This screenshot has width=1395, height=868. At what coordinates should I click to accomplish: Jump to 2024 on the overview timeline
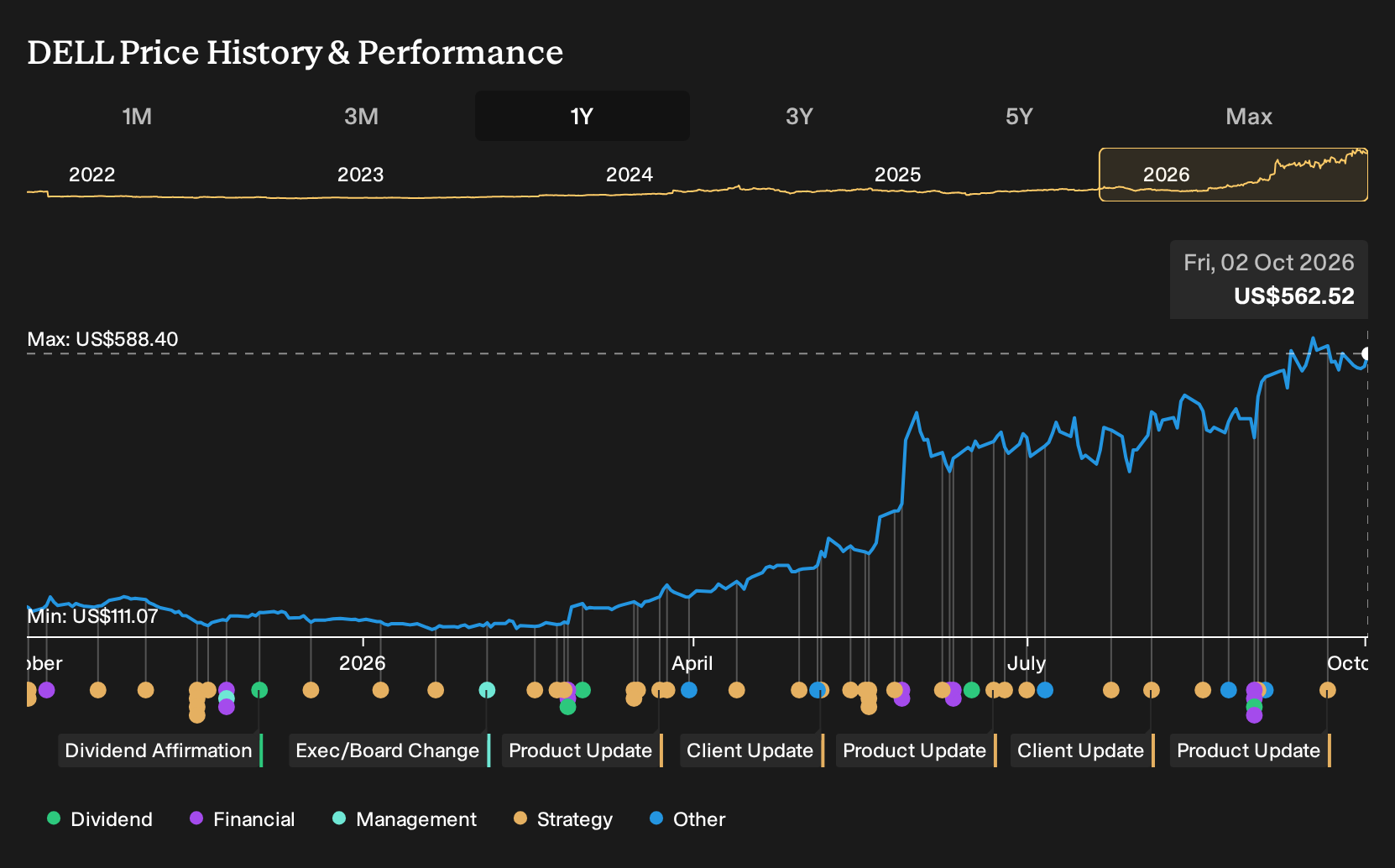tap(629, 175)
